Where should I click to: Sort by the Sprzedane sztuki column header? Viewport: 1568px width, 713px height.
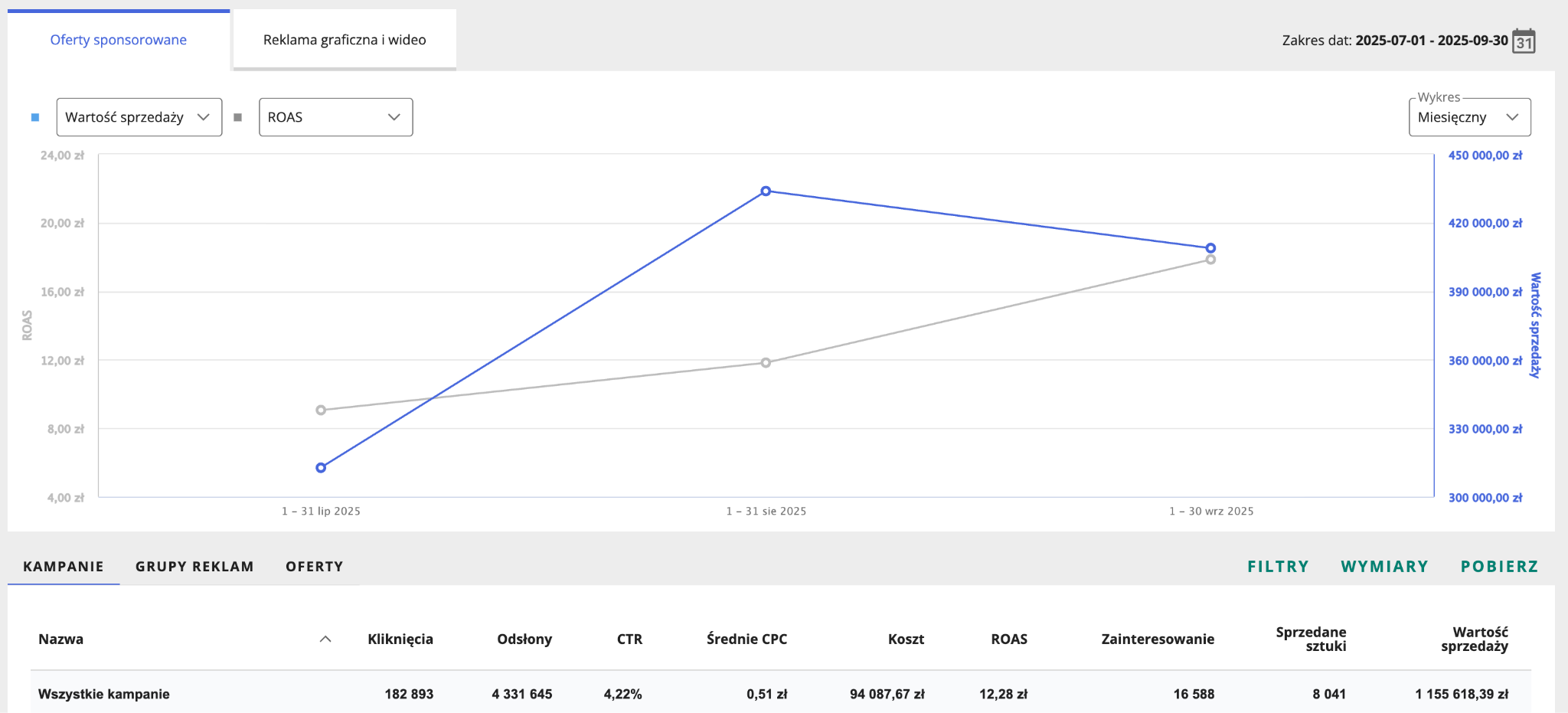(1311, 639)
